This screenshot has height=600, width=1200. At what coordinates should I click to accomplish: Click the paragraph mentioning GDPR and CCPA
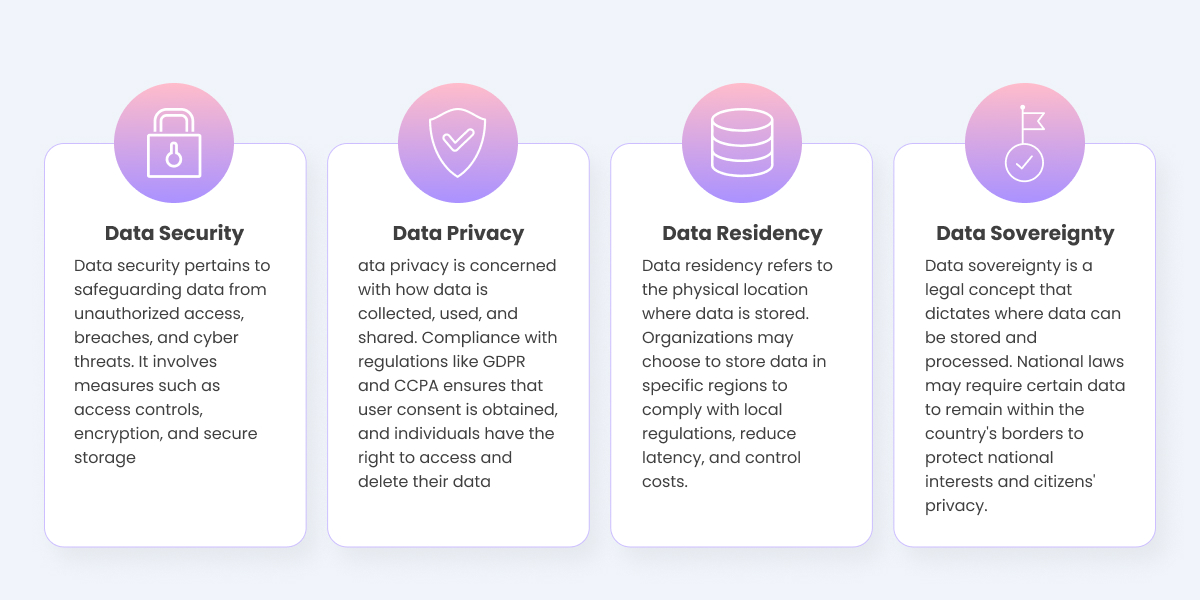[458, 374]
